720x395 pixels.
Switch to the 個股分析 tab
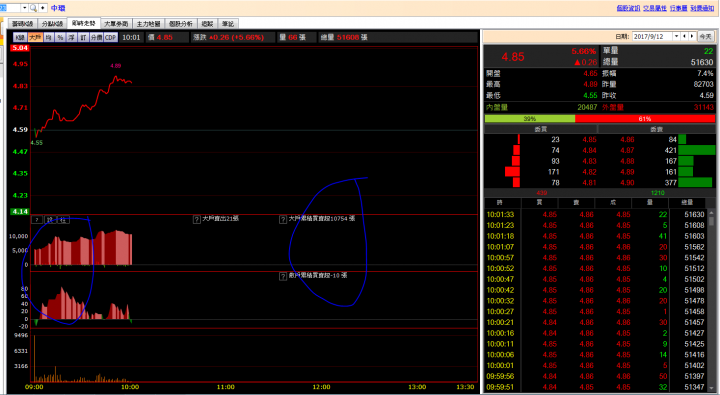pos(181,24)
